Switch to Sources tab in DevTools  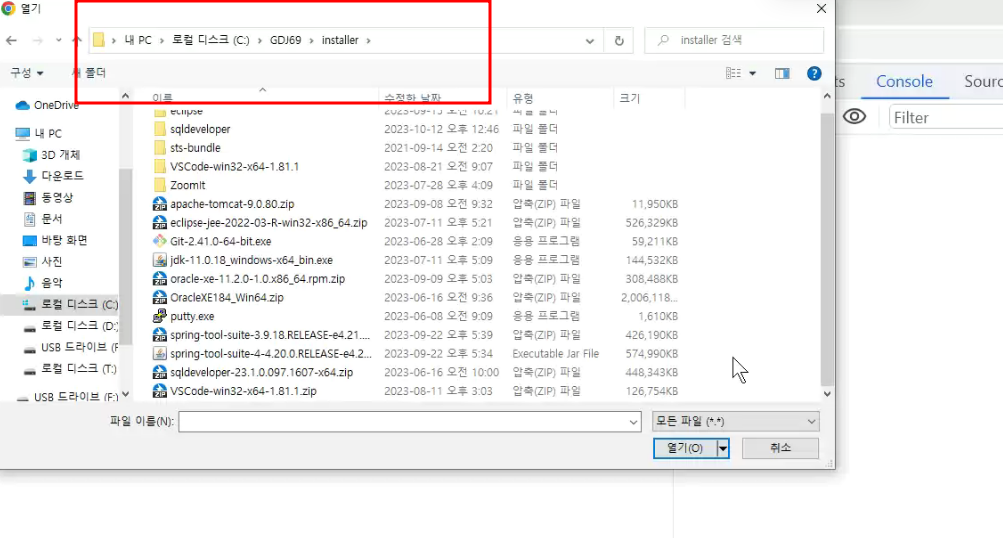coord(983,81)
